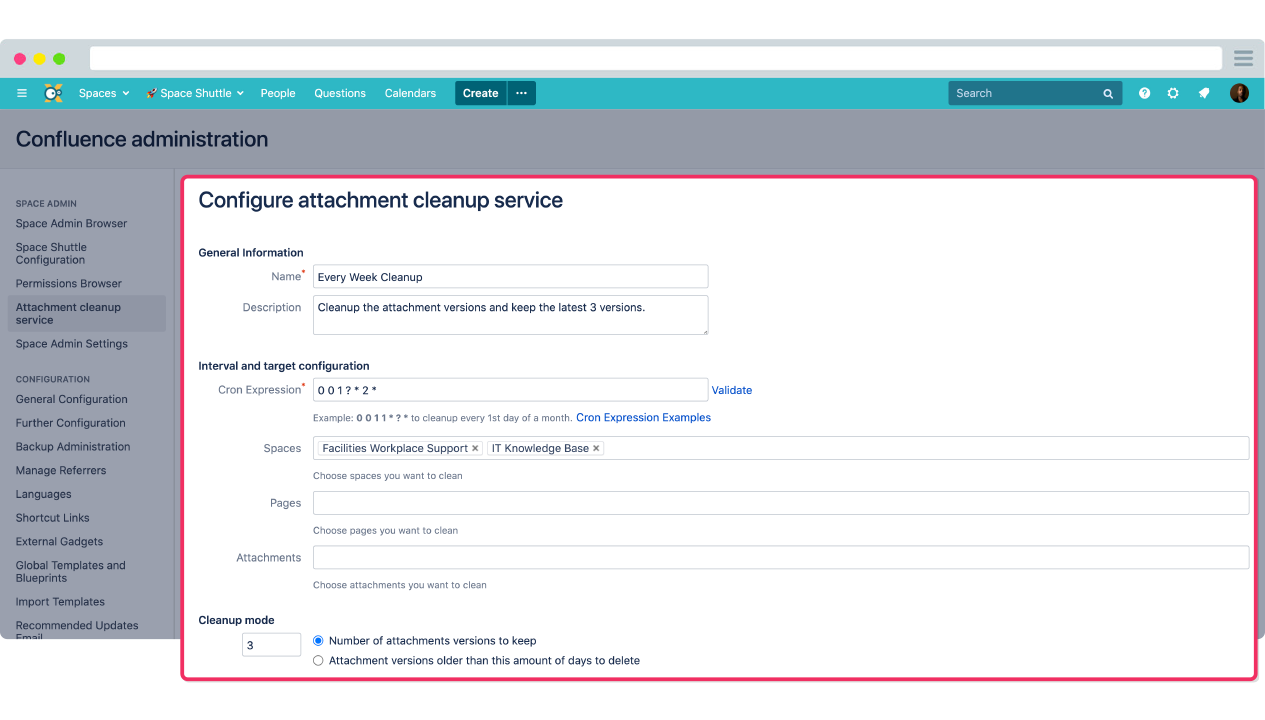Open the settings gear icon
Screen dimensions: 1265x720
coord(1173,93)
